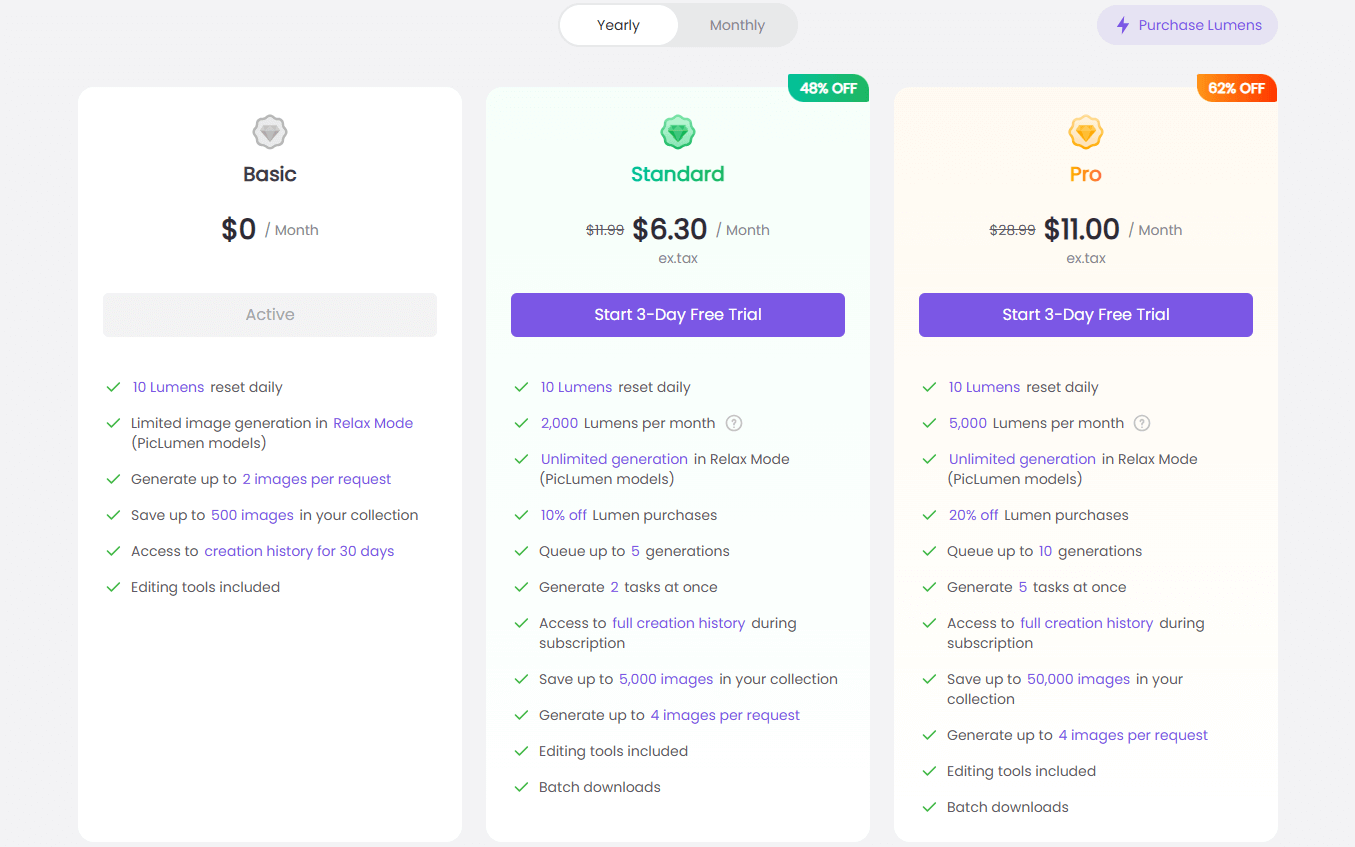This screenshot has height=847, width=1355.
Task: Click the green Standard plan gem icon
Action: 678,132
